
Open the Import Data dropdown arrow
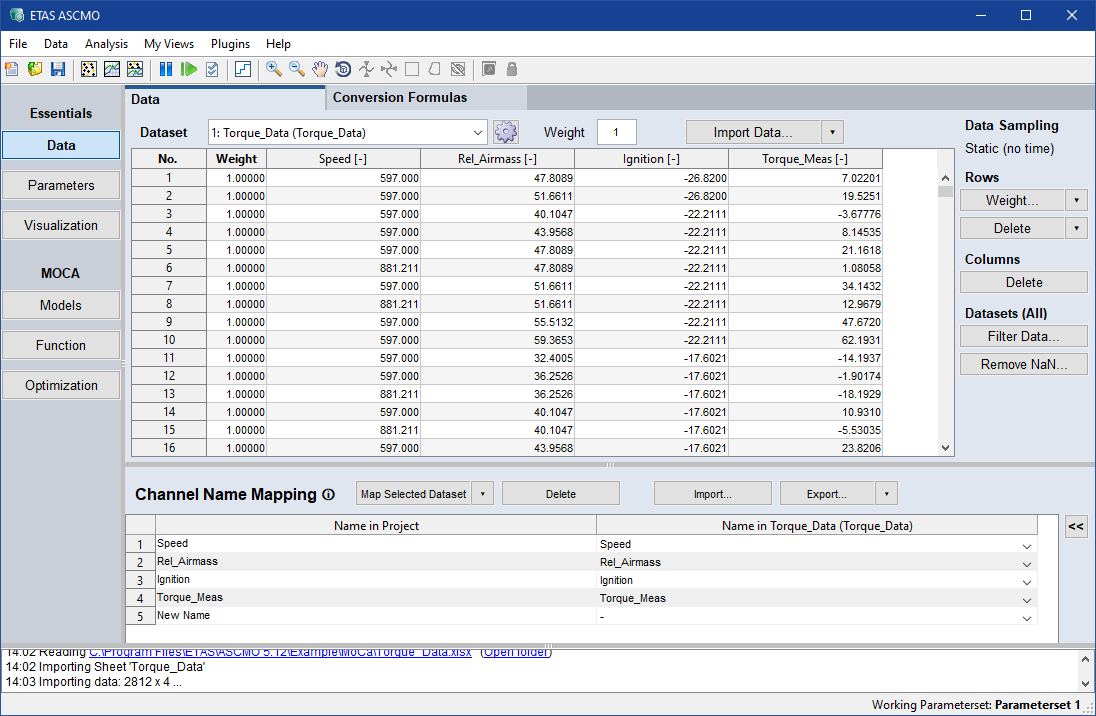click(832, 132)
